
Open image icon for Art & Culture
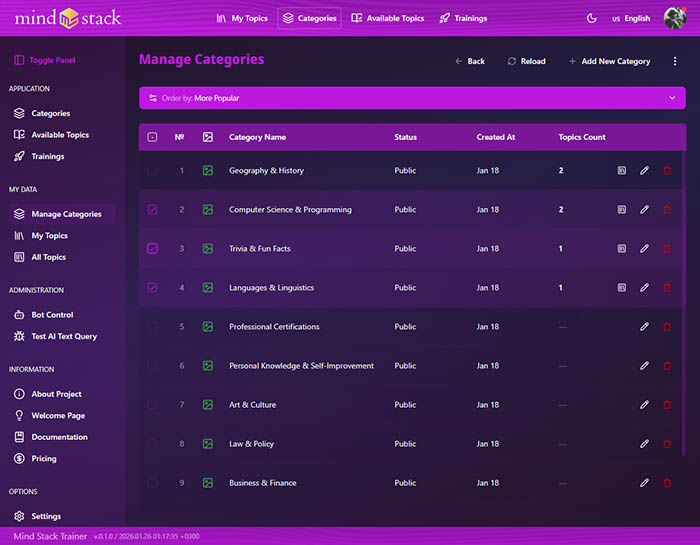tap(208, 405)
